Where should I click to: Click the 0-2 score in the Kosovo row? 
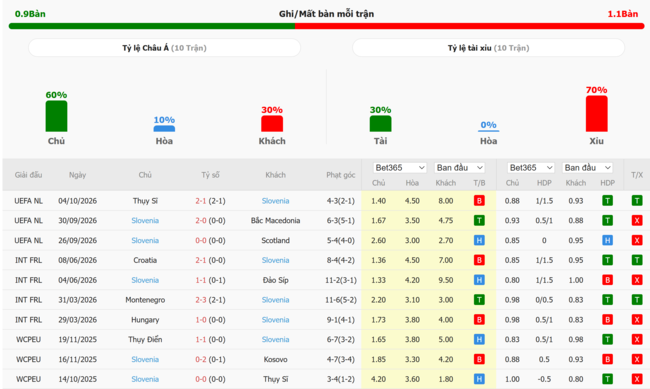201,359
